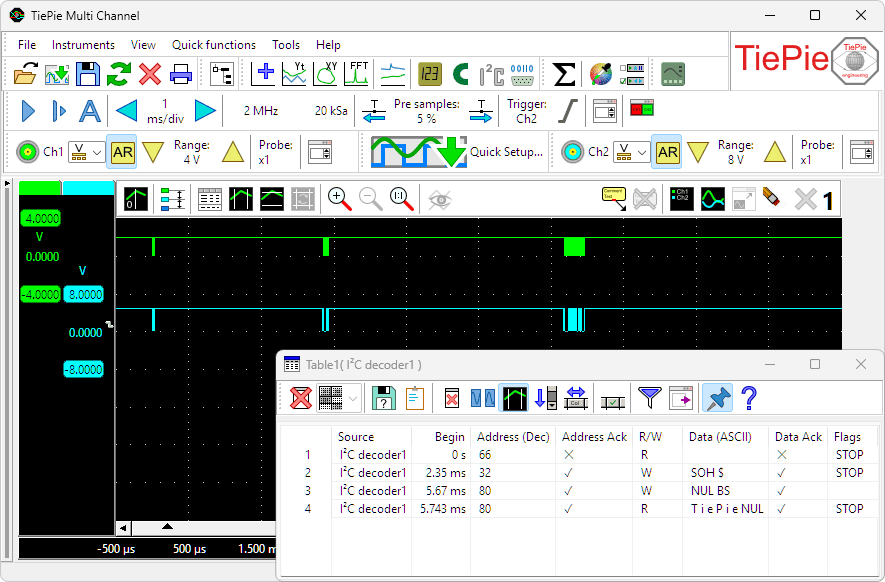Image resolution: width=885 pixels, height=582 pixels.
Task: Click the one-shot measure button
Action: pyautogui.click(x=59, y=111)
